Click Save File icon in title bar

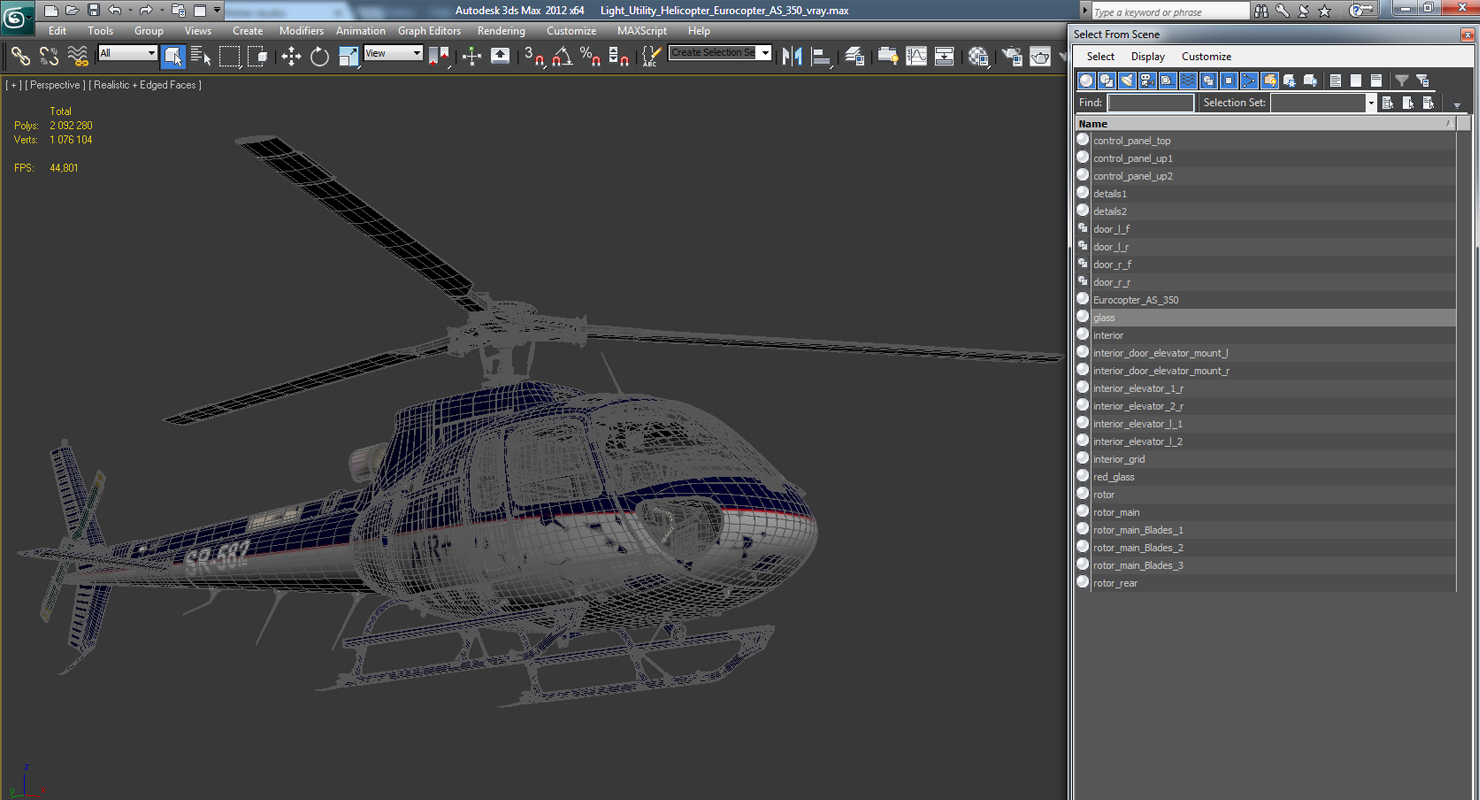[93, 10]
